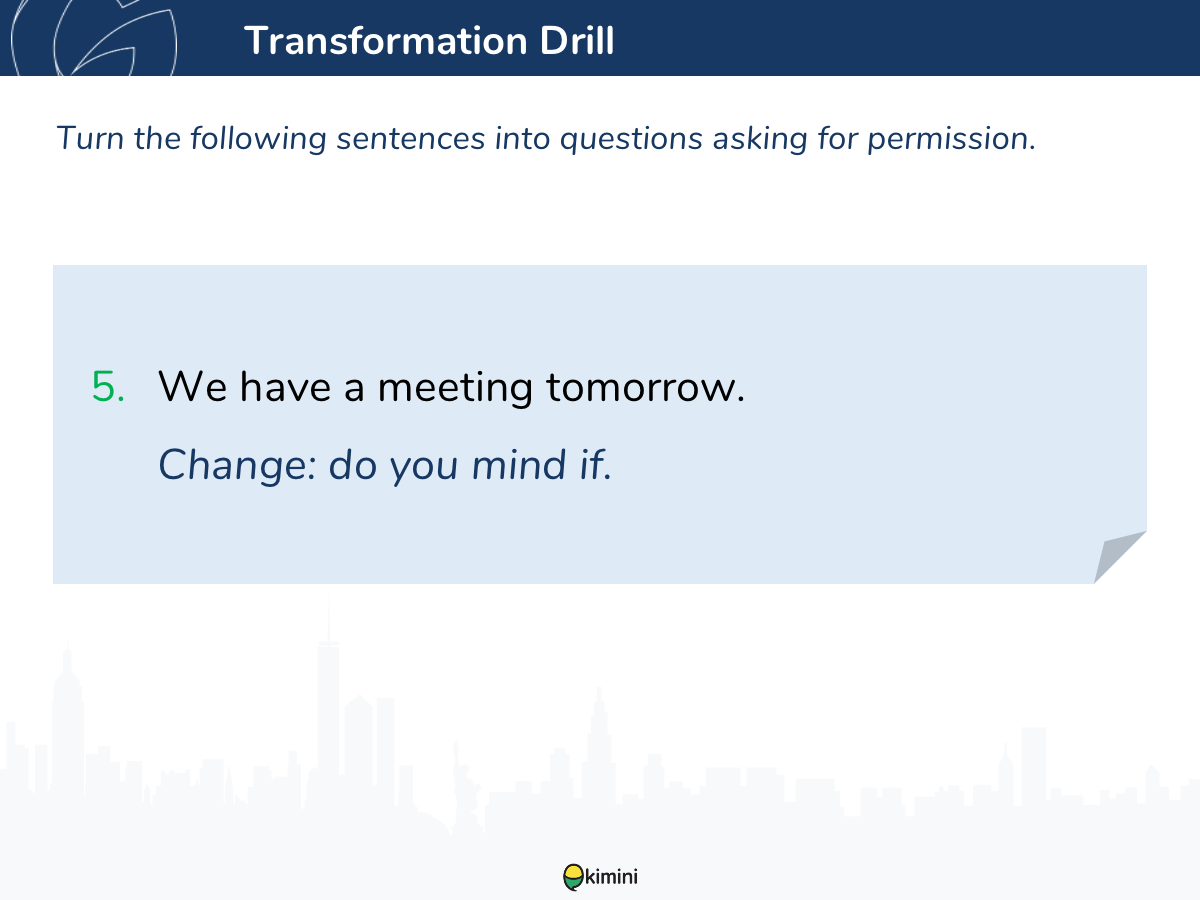Open the kimini brand name text
This screenshot has width=1200, height=900.
[x=612, y=877]
